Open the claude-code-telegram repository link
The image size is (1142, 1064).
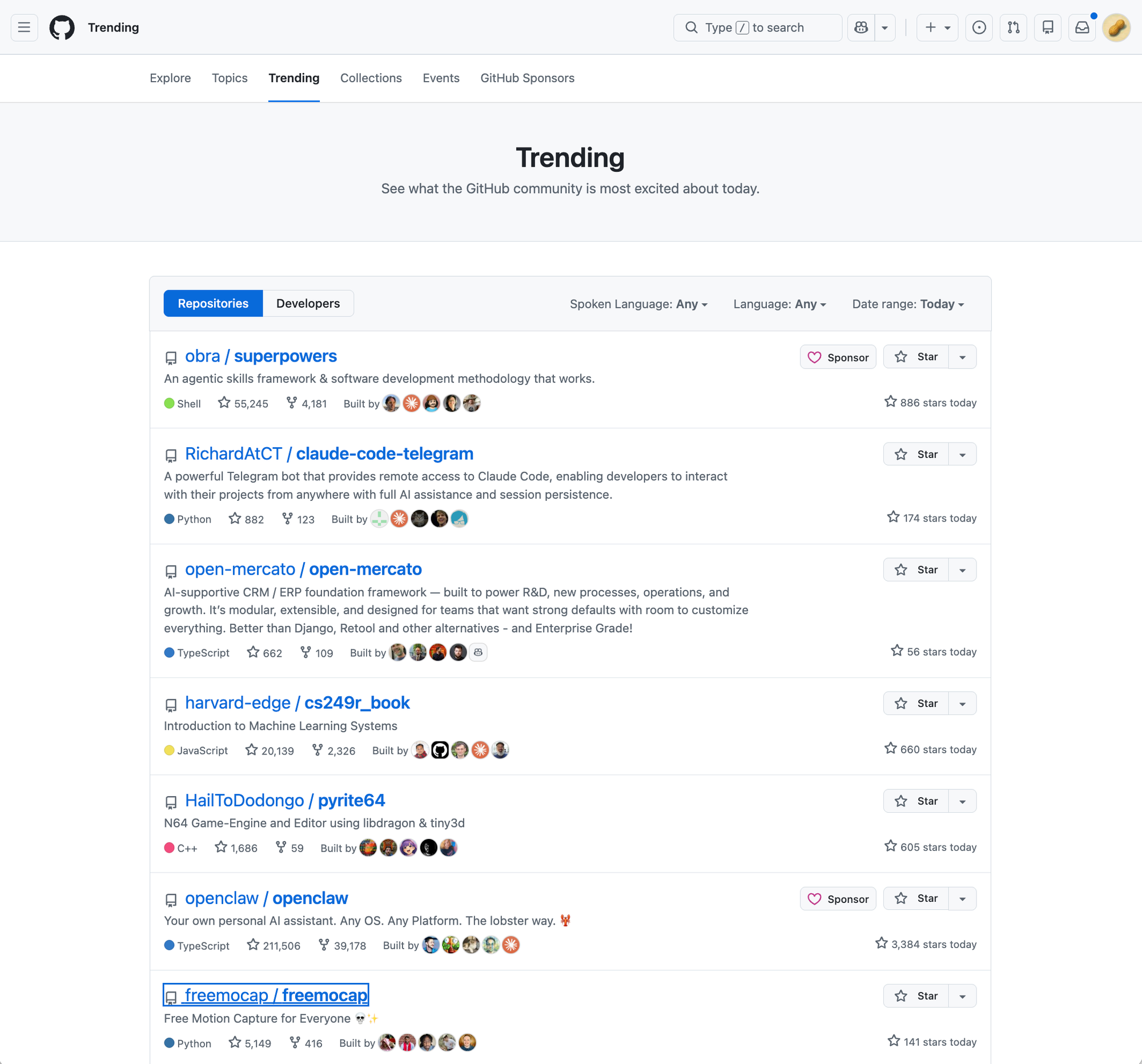pyautogui.click(x=384, y=454)
